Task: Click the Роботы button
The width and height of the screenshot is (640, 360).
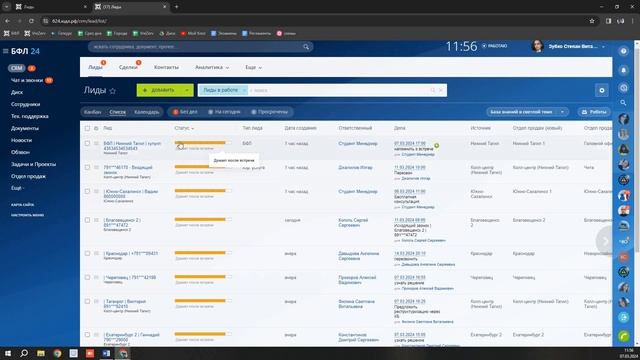Action: click(x=594, y=112)
